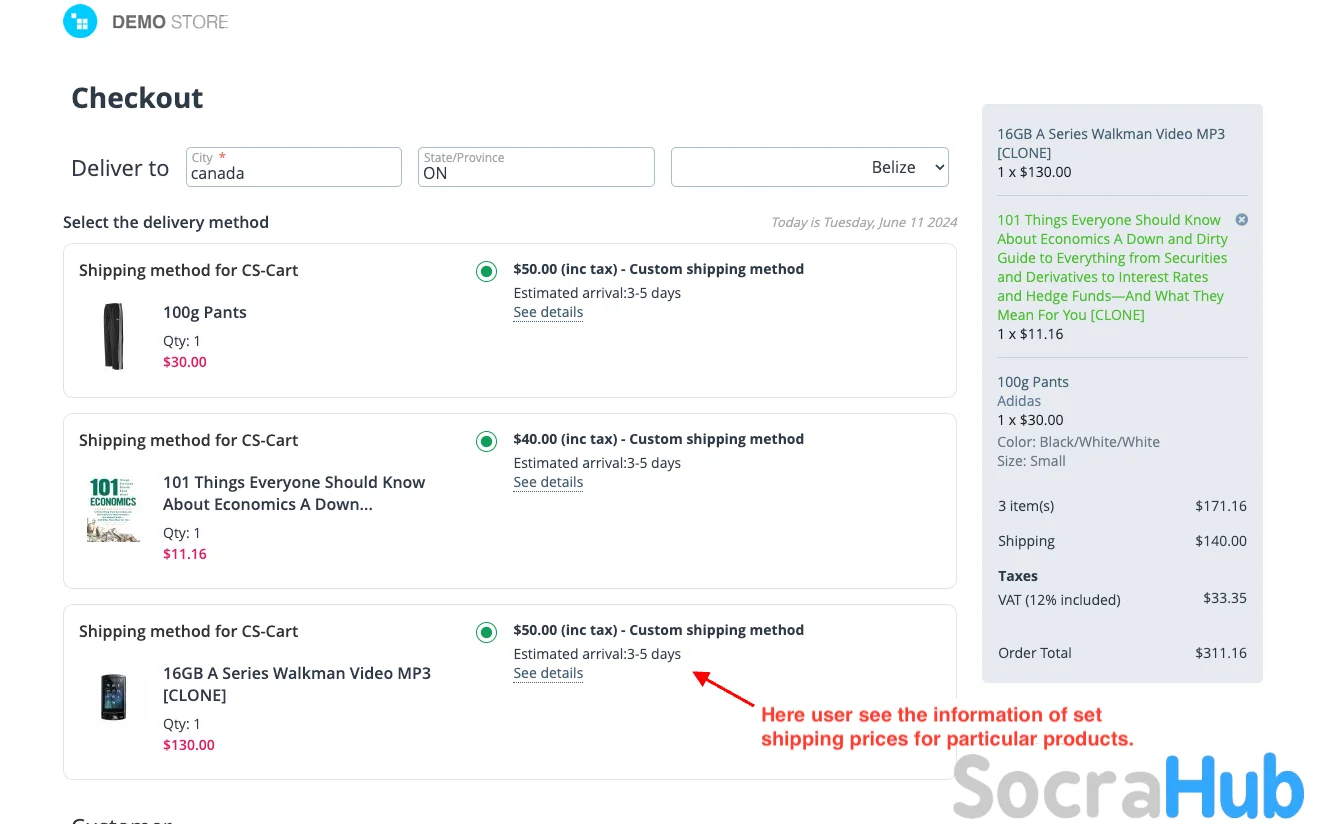Select $40.00 shipping radio for economics book
1329x824 pixels.
[x=486, y=441]
